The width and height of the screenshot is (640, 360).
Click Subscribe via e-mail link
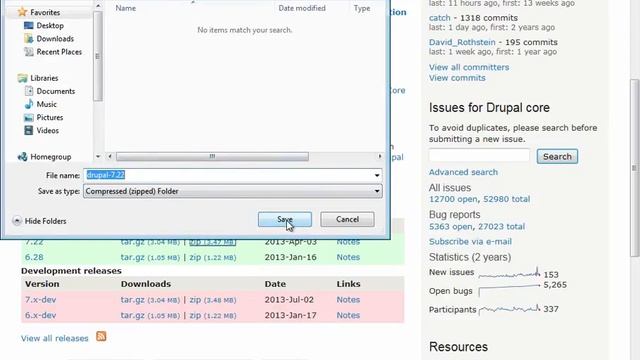(470, 242)
